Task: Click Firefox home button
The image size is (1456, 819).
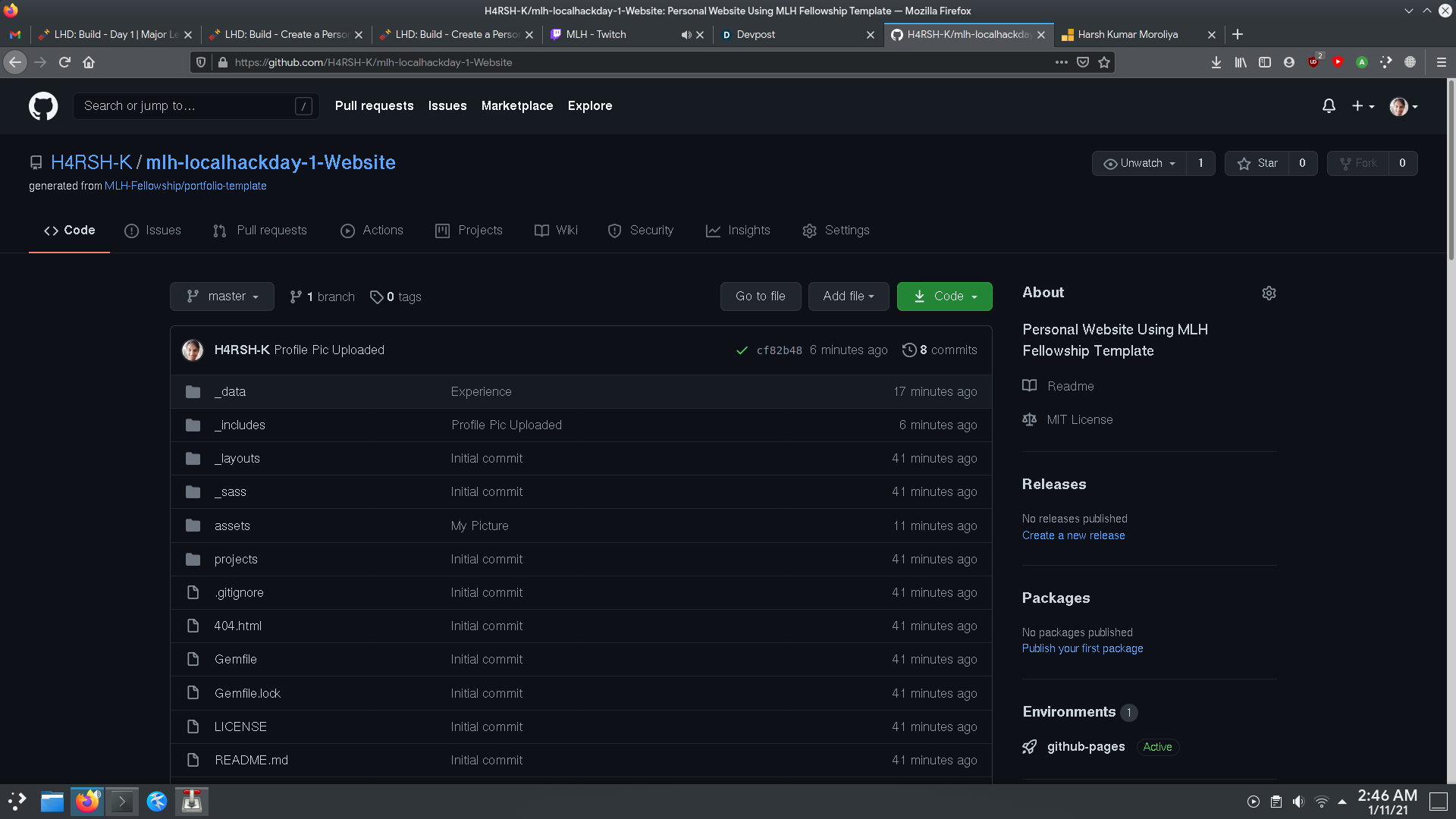Action: pyautogui.click(x=89, y=62)
